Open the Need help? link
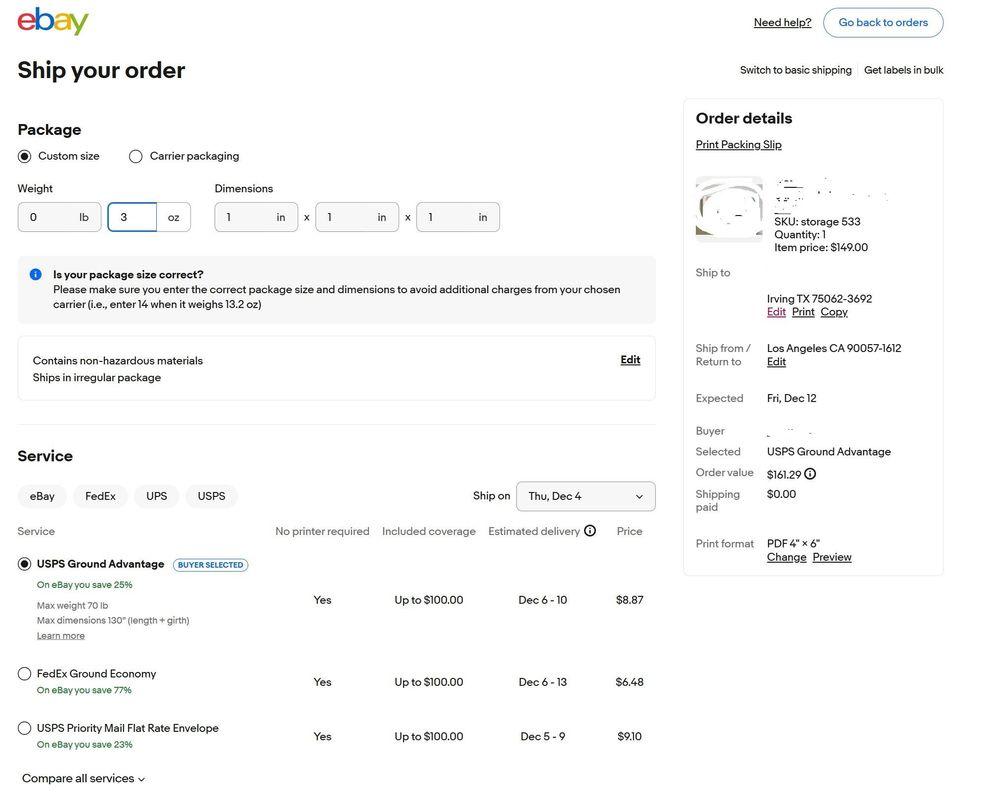Image resolution: width=999 pixels, height=800 pixels. click(782, 22)
